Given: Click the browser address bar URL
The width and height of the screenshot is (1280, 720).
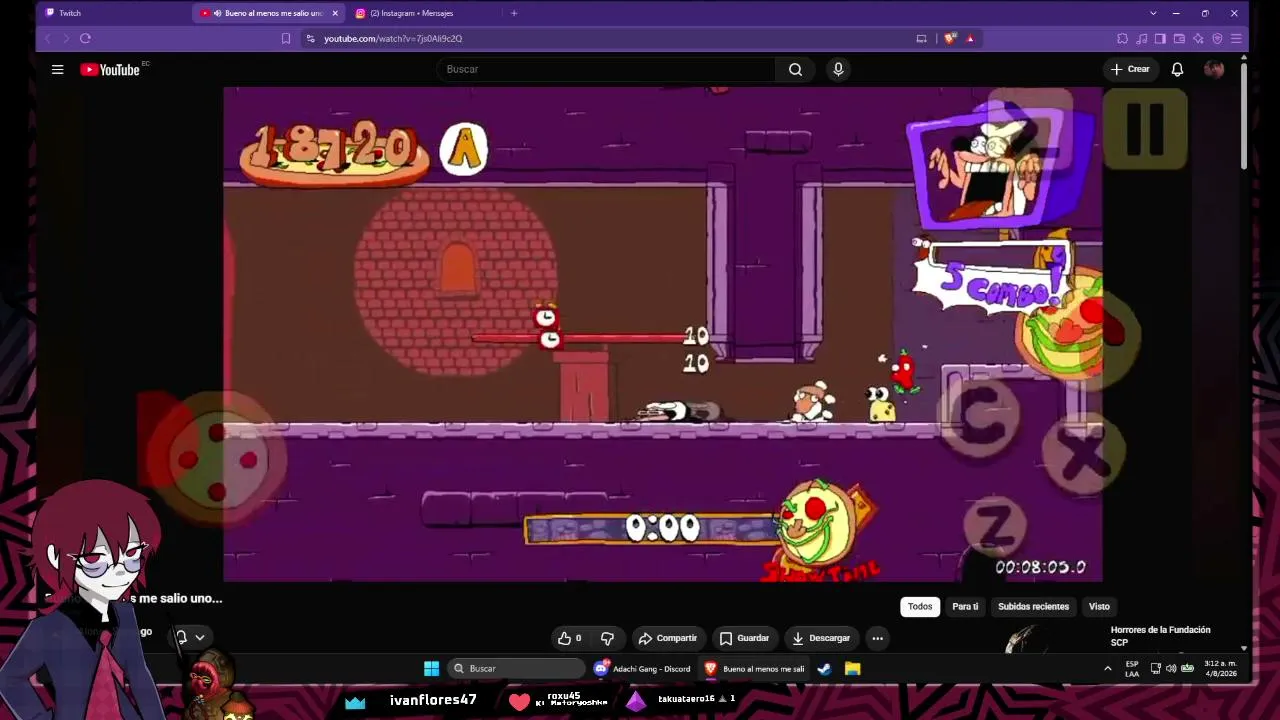Looking at the screenshot, I should click(x=393, y=38).
